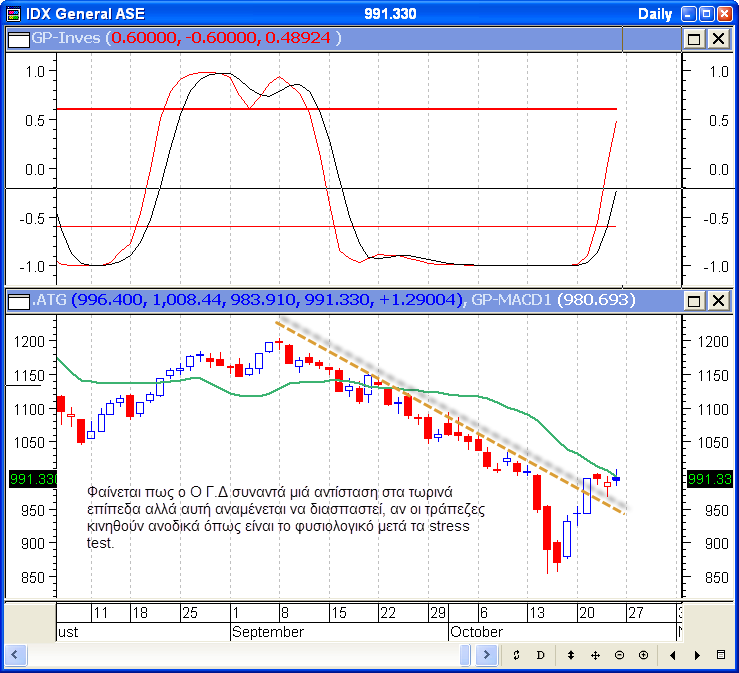
Task: Click the refresh/symbol cycle icon in bottom toolbar
Action: click(516, 655)
